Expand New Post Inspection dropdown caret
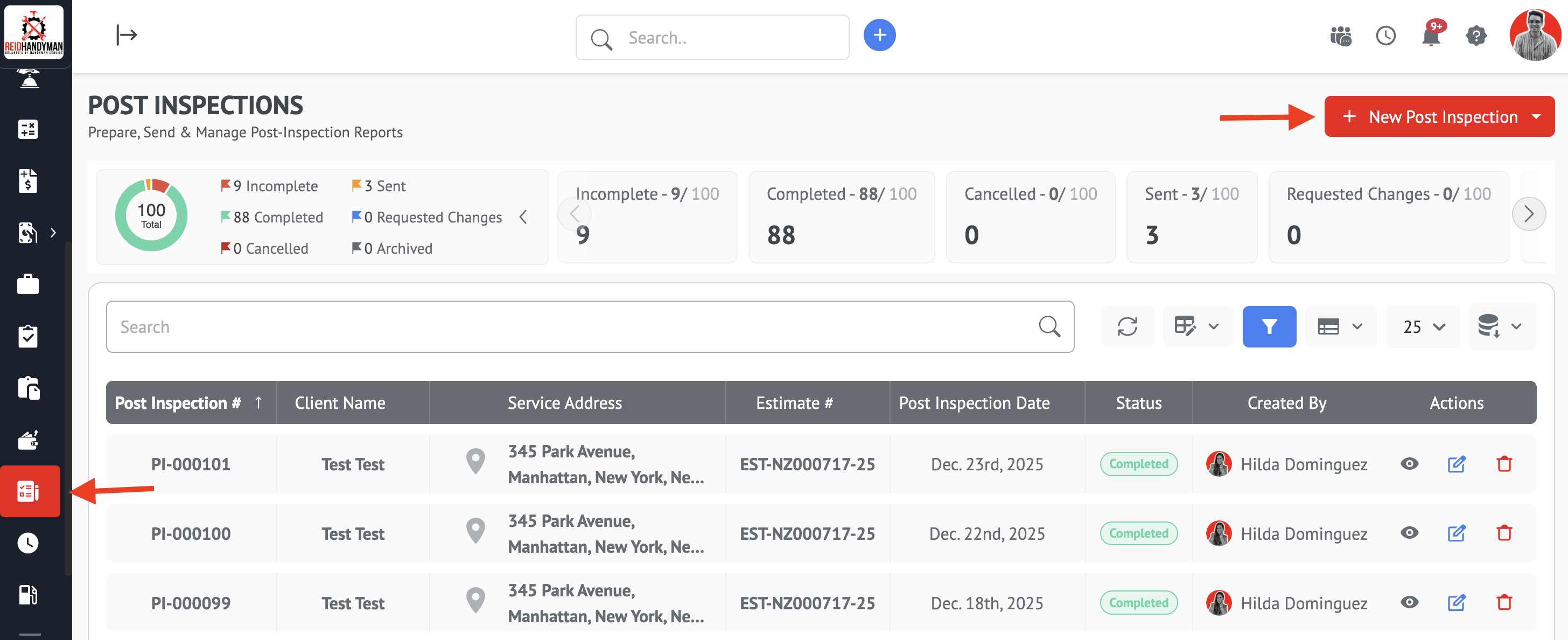 pyautogui.click(x=1536, y=116)
